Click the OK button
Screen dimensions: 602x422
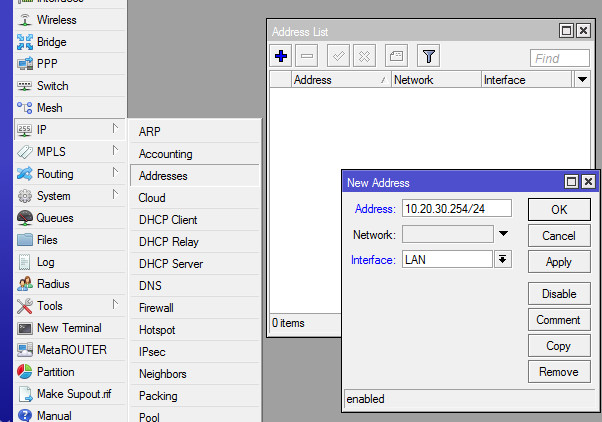tap(559, 210)
